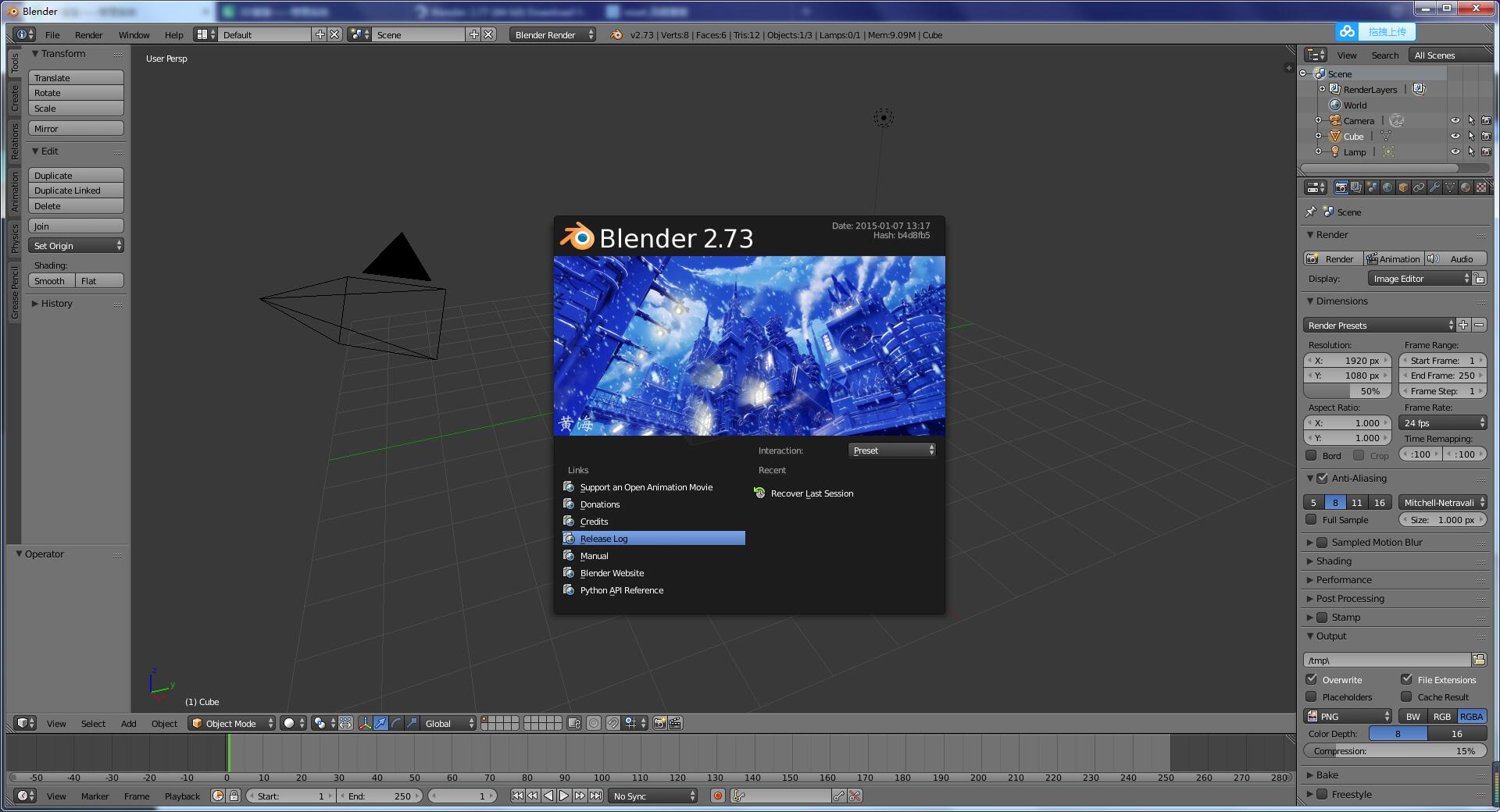The image size is (1500, 812).
Task: Click the Play Animation button in timeline
Action: point(564,796)
